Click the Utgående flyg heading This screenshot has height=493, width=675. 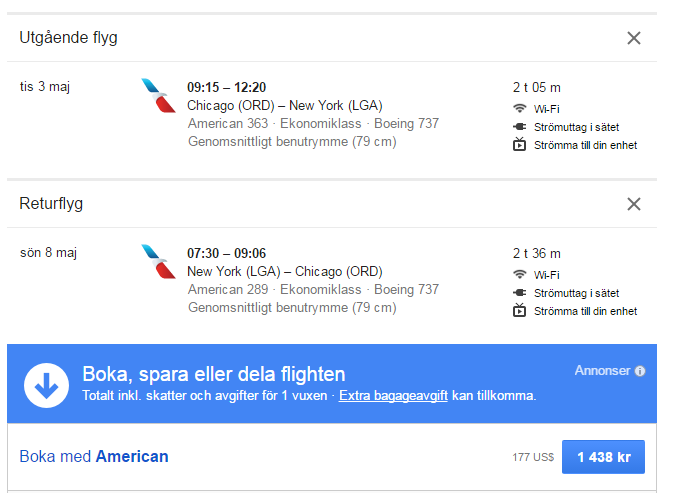coord(69,38)
